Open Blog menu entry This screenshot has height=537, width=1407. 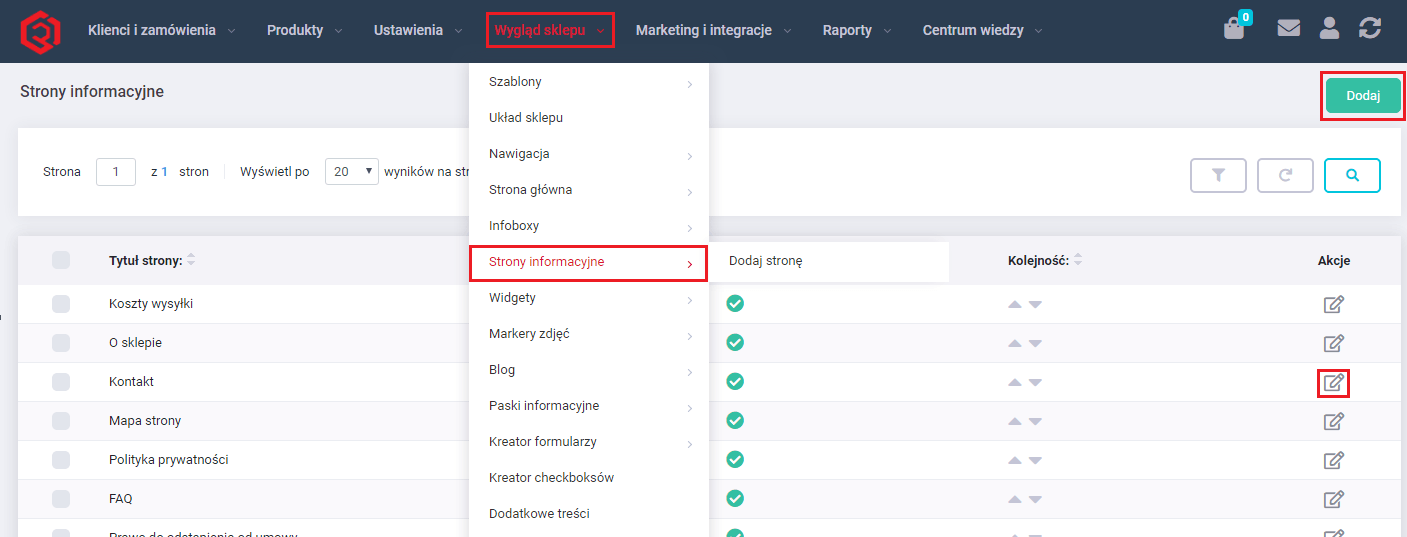[x=589, y=370]
